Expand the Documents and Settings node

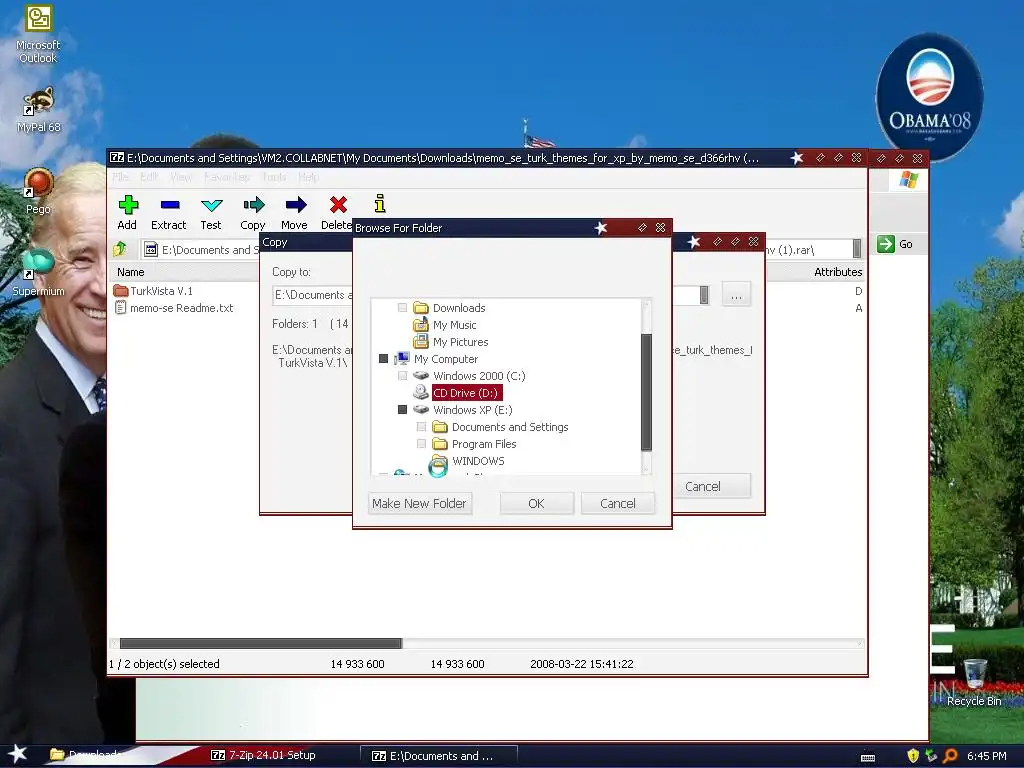click(421, 426)
